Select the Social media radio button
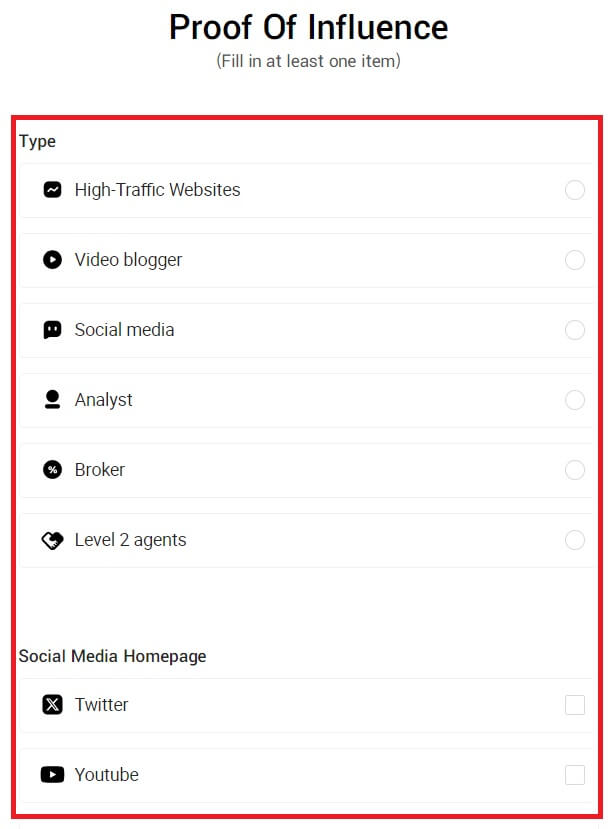 [x=575, y=330]
